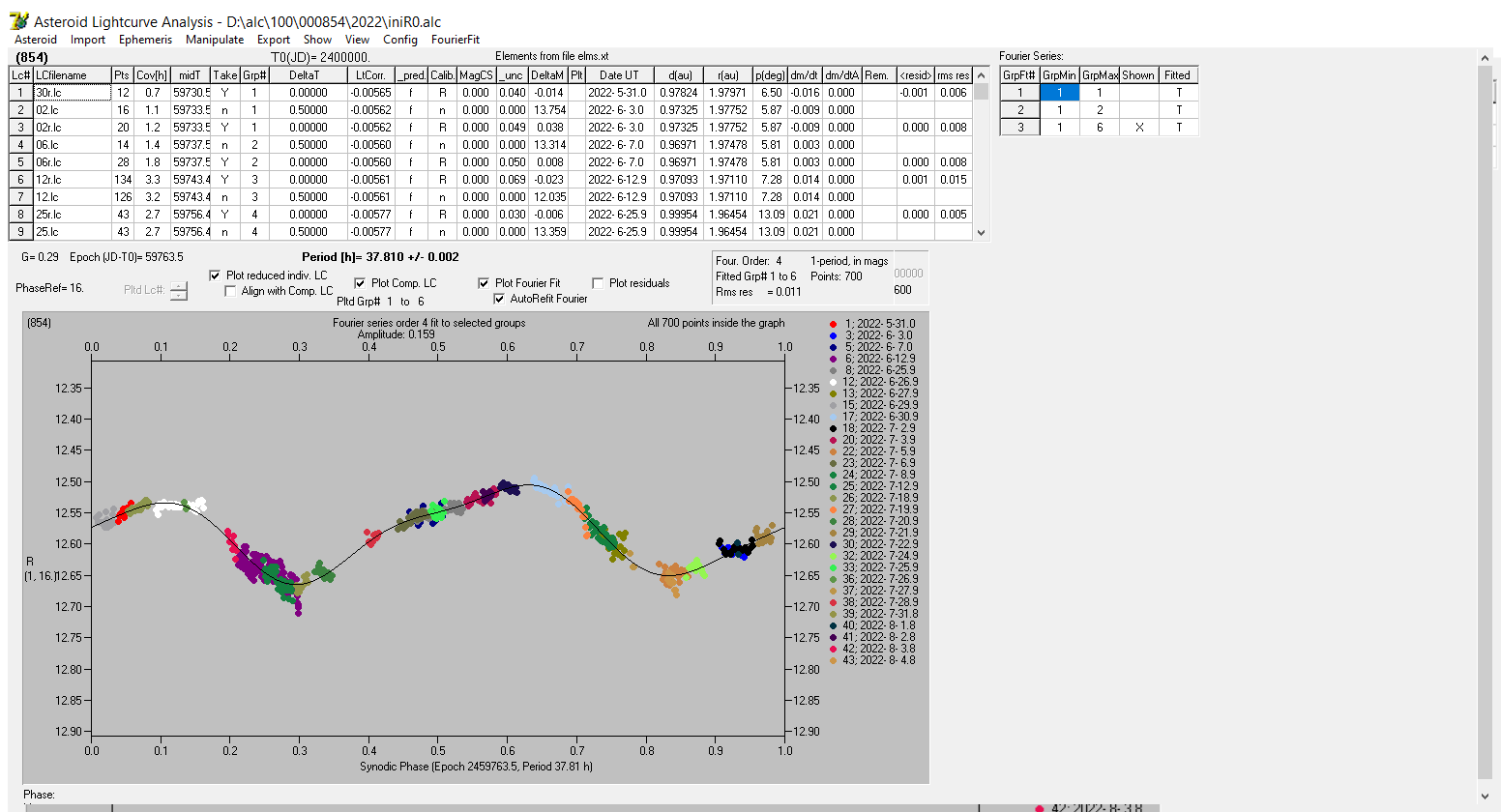Click blue legend dot for 3; 2022- 6- 3.0

pos(834,335)
